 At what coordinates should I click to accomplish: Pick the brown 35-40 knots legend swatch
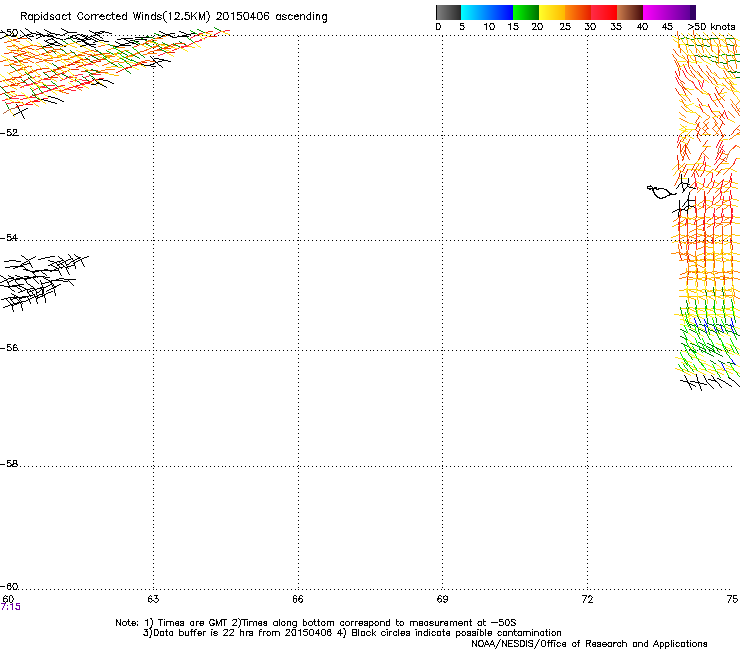coord(630,12)
